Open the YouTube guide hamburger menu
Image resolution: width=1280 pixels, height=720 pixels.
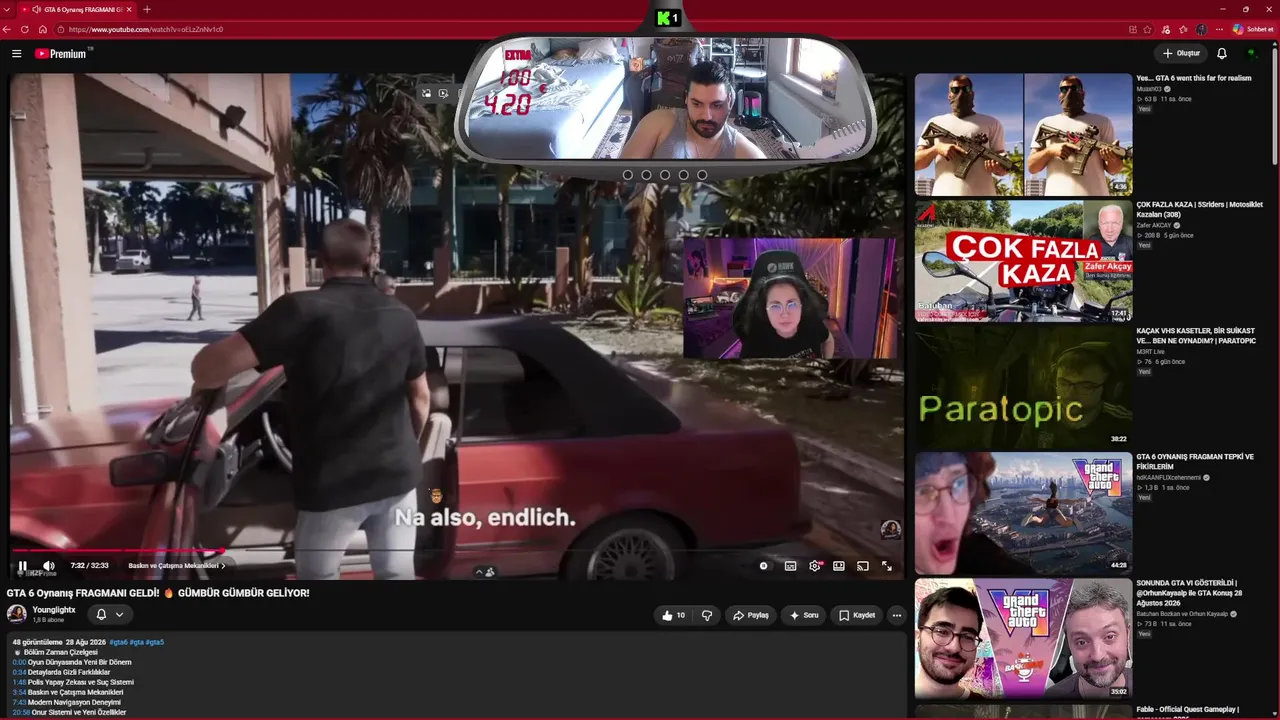[x=17, y=53]
